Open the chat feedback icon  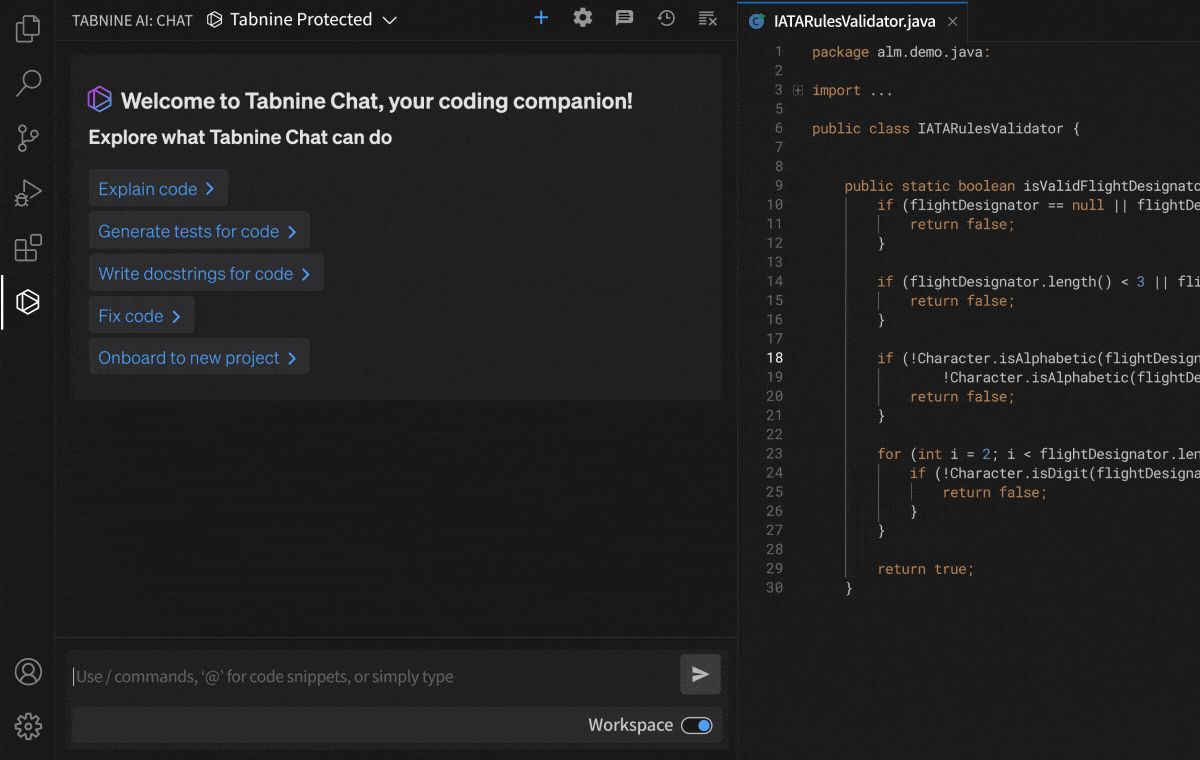pos(624,18)
